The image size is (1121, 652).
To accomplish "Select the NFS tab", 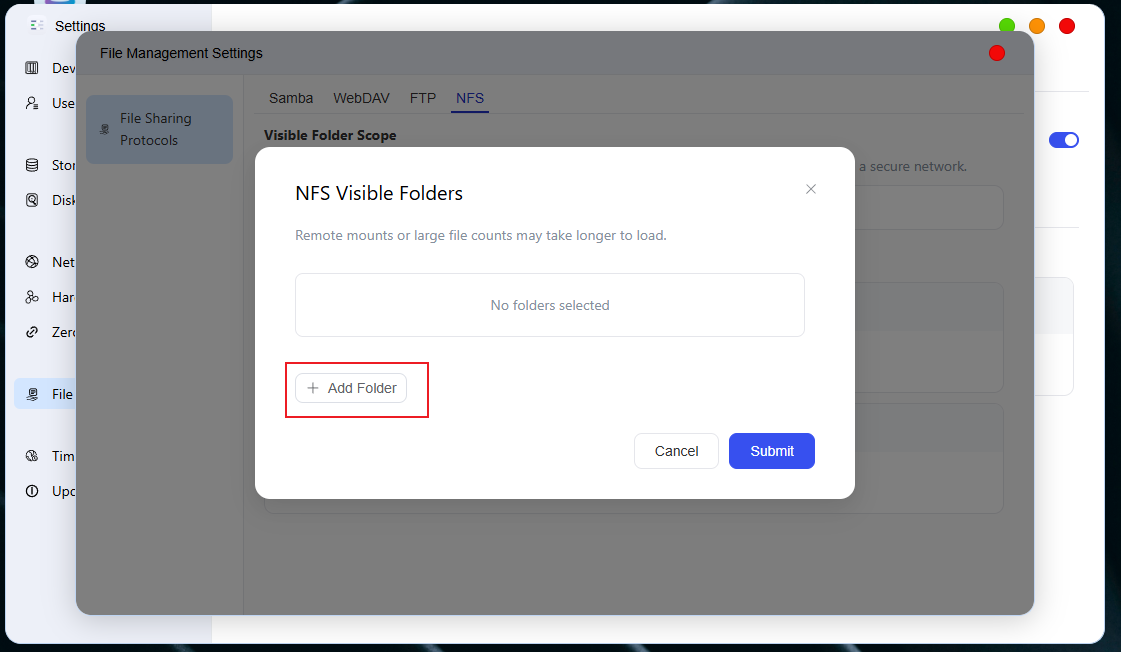I will (470, 98).
